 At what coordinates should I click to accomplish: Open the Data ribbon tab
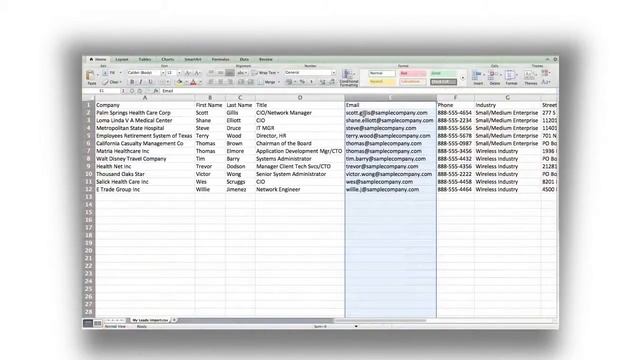point(244,59)
